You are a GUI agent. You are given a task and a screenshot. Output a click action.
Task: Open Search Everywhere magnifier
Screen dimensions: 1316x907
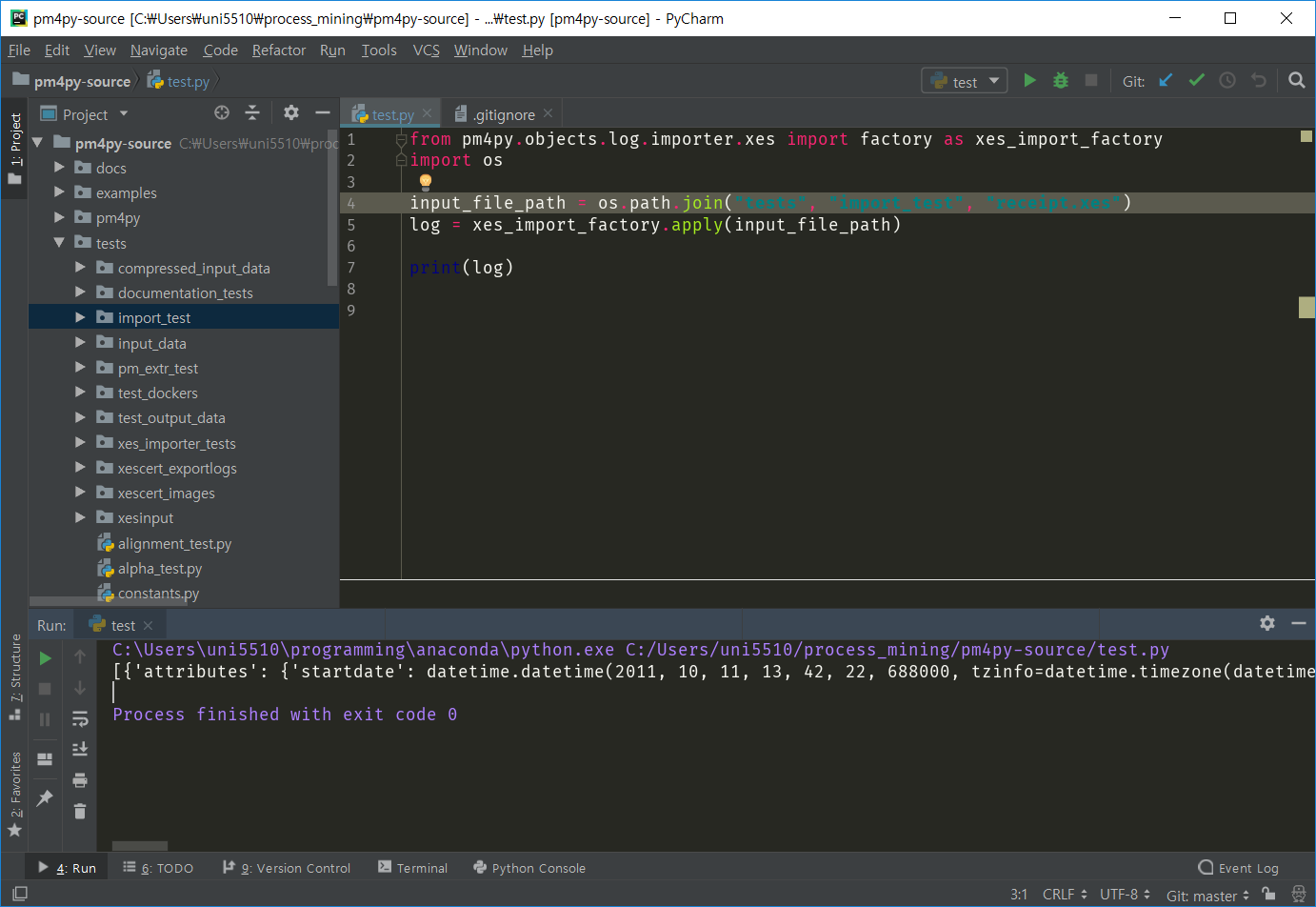click(1296, 81)
